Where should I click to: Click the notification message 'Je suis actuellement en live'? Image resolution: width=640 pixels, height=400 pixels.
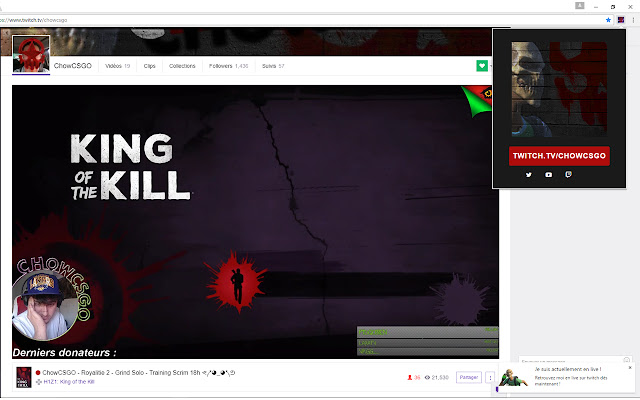(x=568, y=369)
